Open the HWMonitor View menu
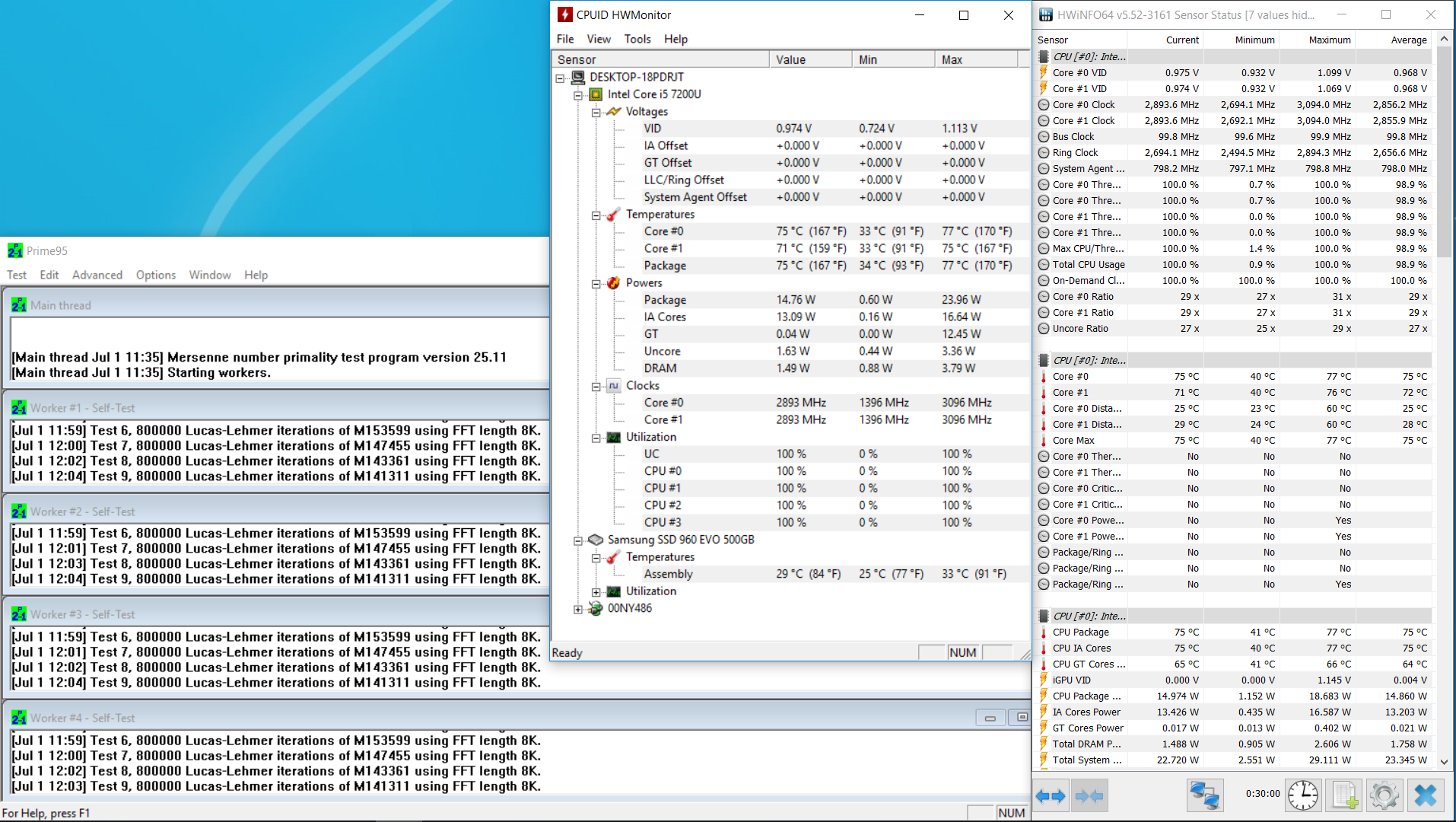The height and width of the screenshot is (822, 1456). pos(599,39)
